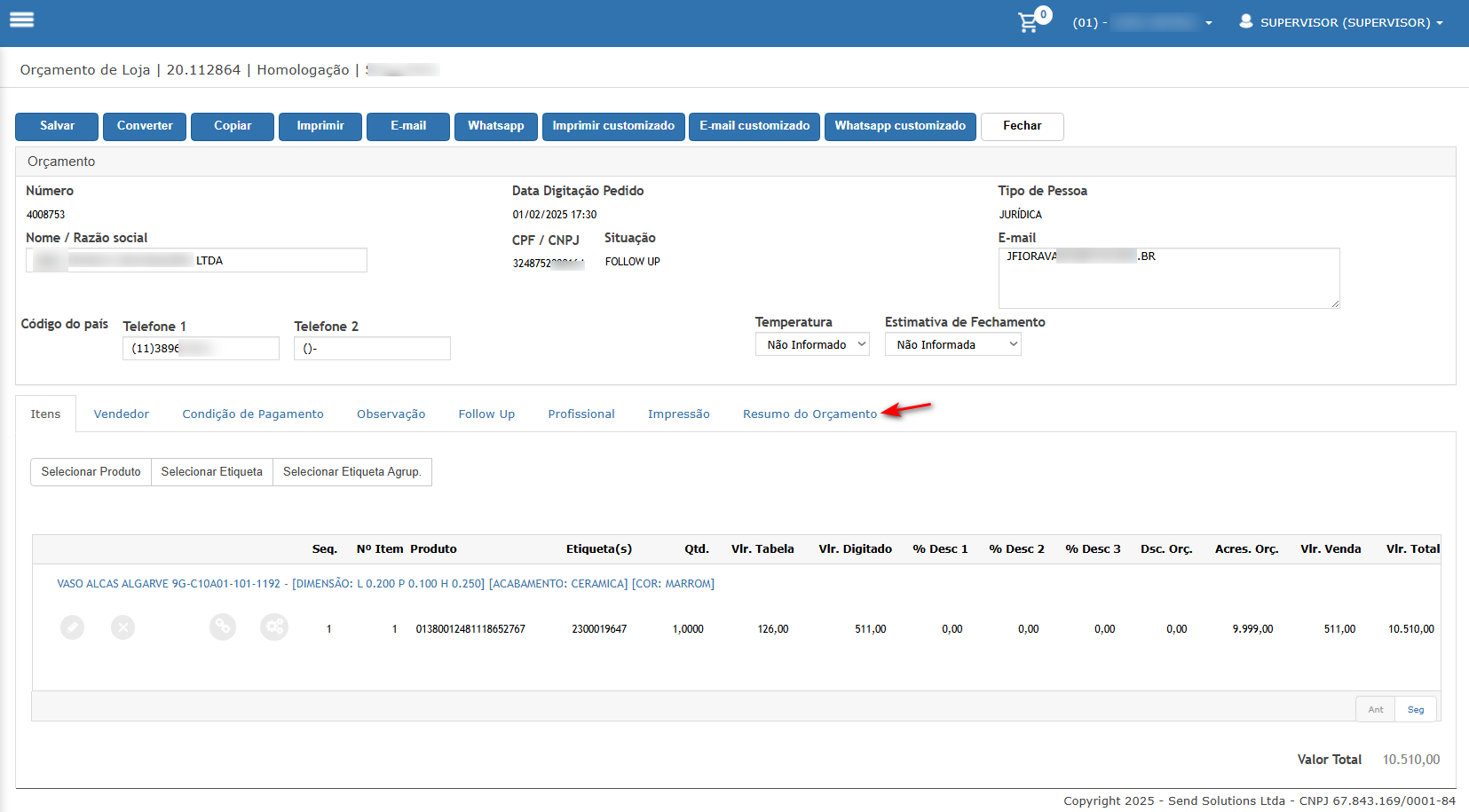Click the Ant pagination button
Viewport: 1469px width, 812px height.
tap(1376, 709)
